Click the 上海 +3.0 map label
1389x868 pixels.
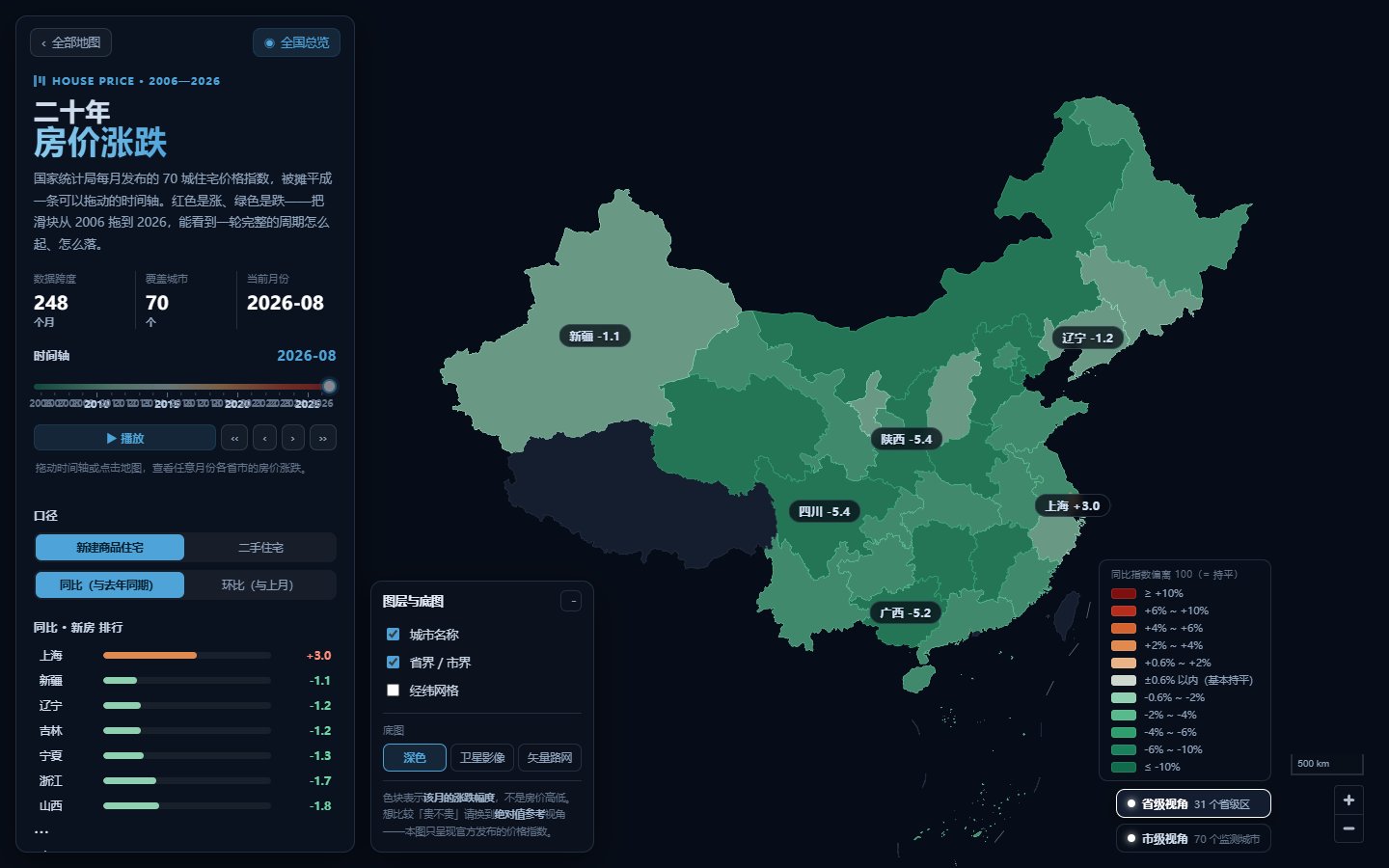click(1073, 505)
